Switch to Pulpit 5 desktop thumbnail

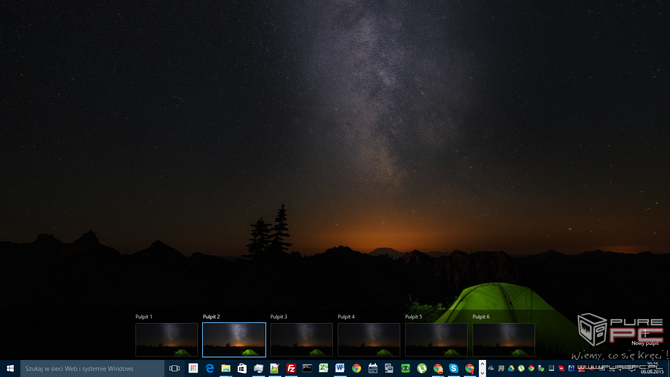(436, 340)
